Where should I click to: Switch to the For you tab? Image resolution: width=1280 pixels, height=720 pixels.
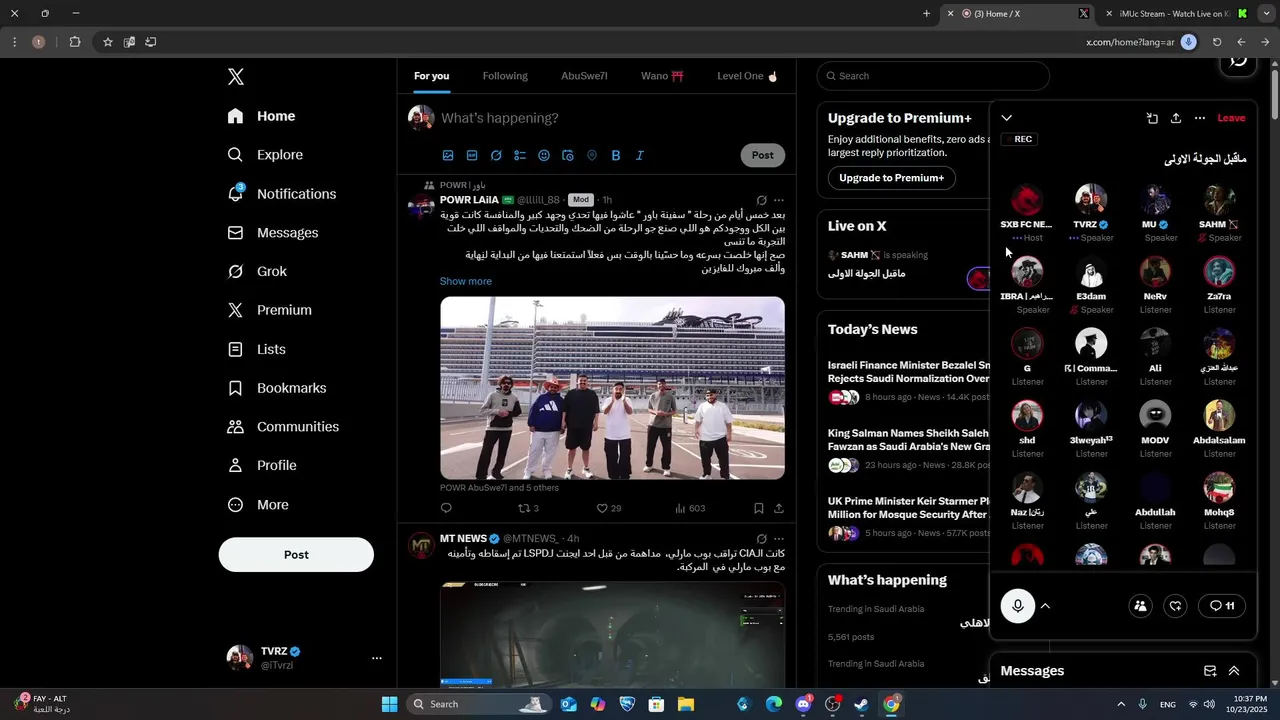tap(432, 76)
